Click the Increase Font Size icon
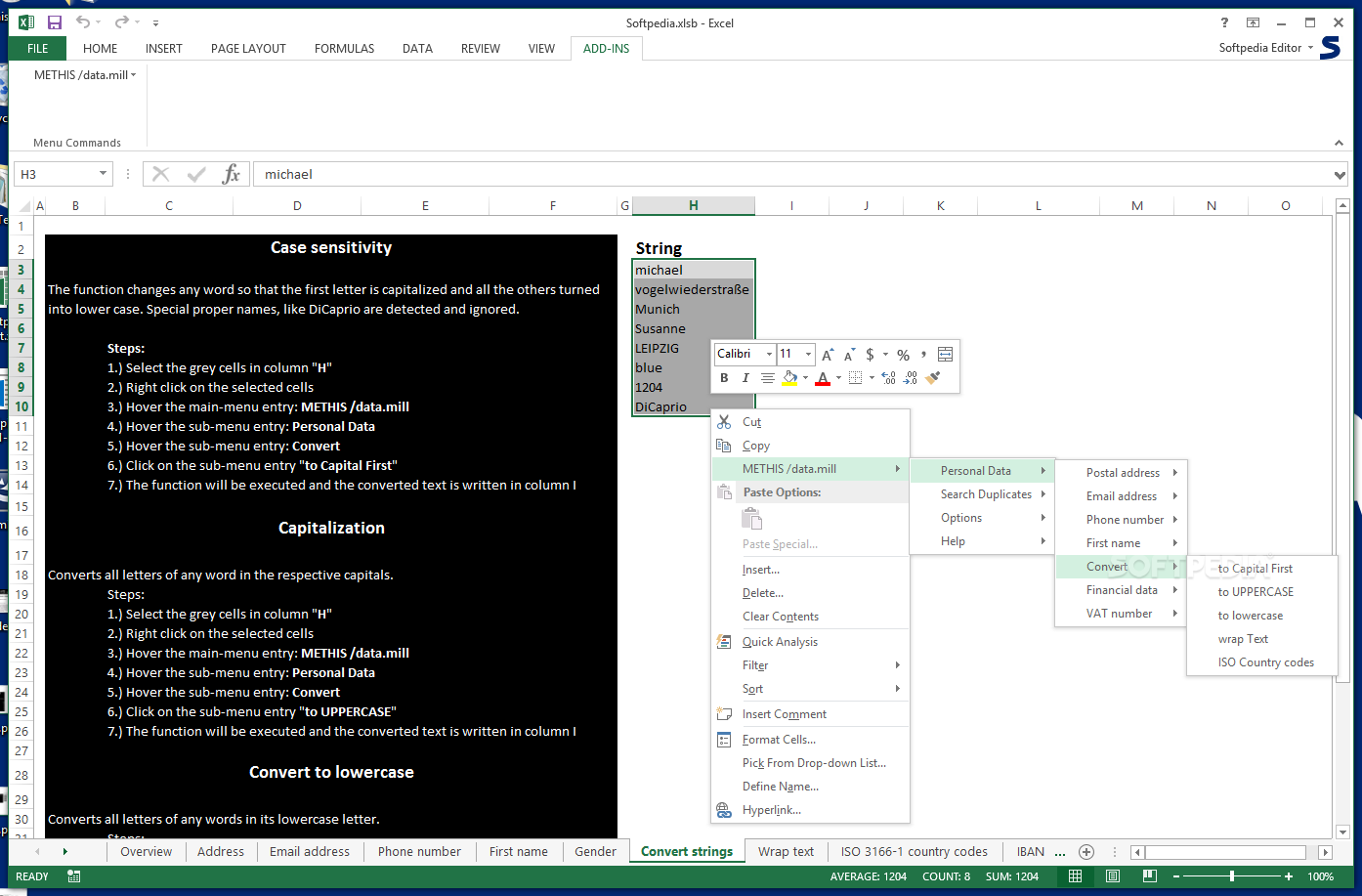1362x896 pixels. point(828,355)
